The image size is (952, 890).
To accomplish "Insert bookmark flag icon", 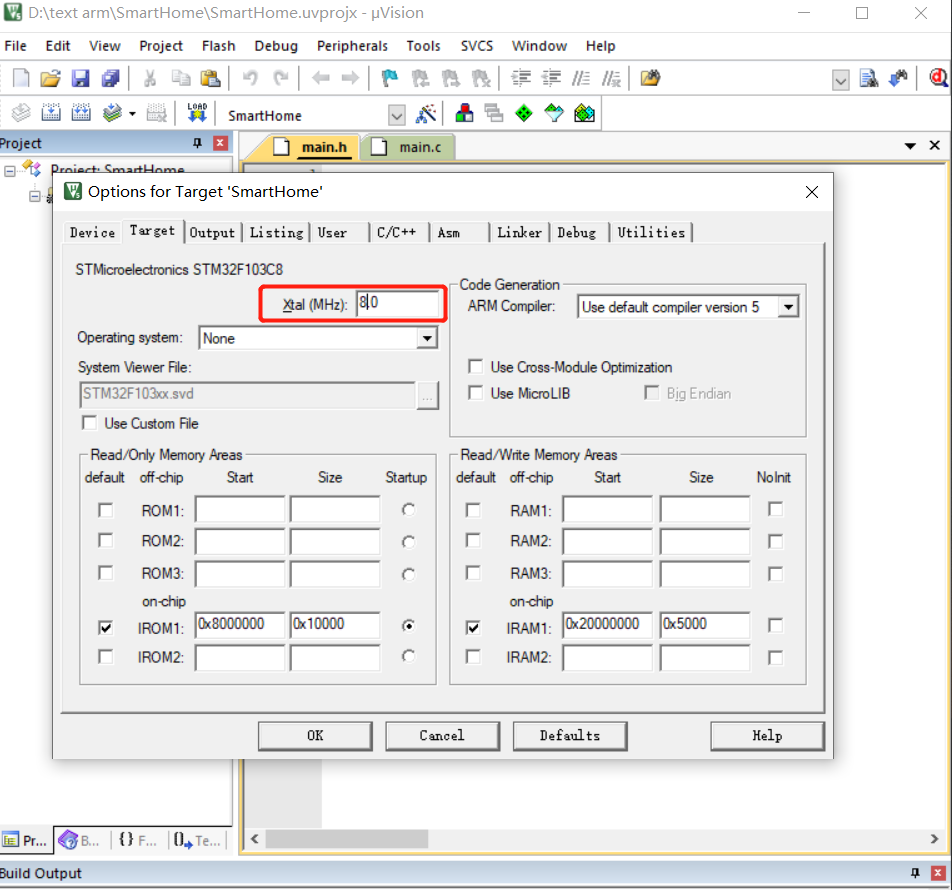I will tap(389, 78).
